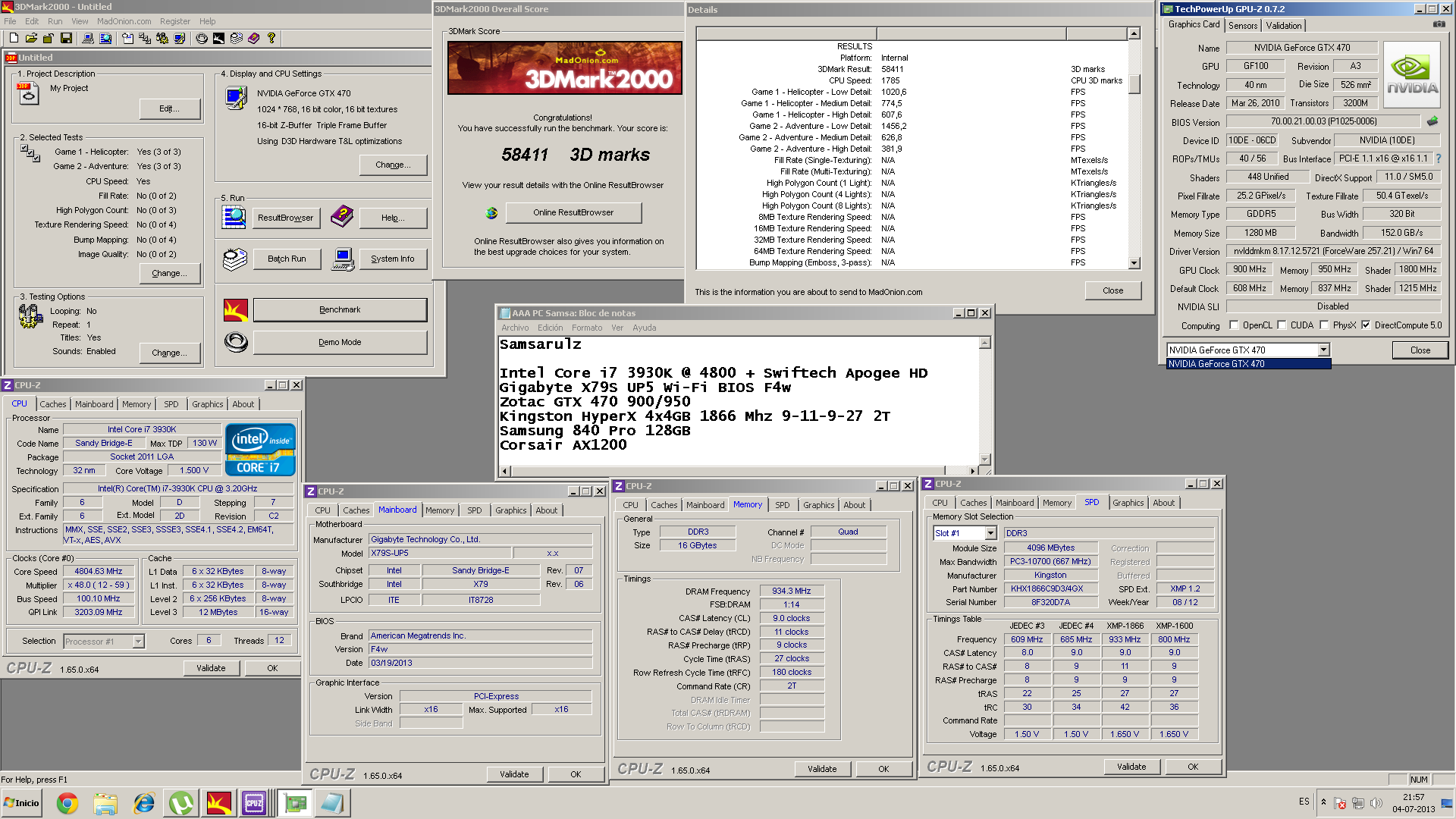Screen dimensions: 1456x819
Task: Toggle the DirectCompute 5.0 checkbox
Action: pyautogui.click(x=1366, y=325)
